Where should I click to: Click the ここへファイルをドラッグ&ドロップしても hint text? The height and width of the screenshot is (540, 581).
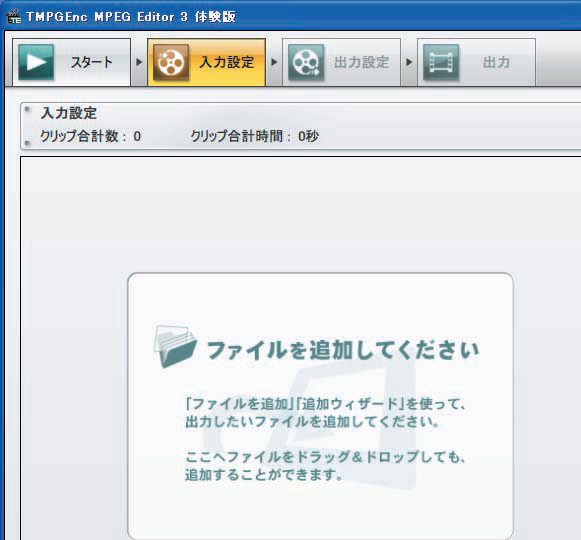point(325,457)
